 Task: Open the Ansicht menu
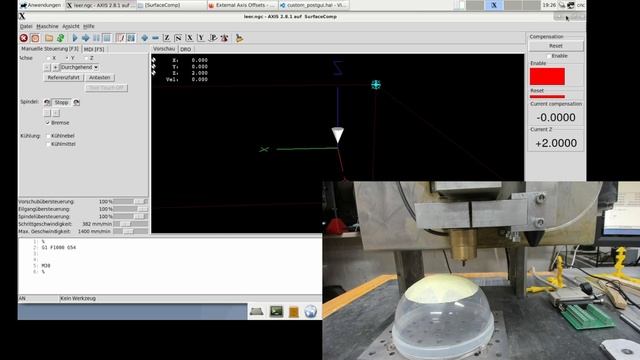coord(71,26)
